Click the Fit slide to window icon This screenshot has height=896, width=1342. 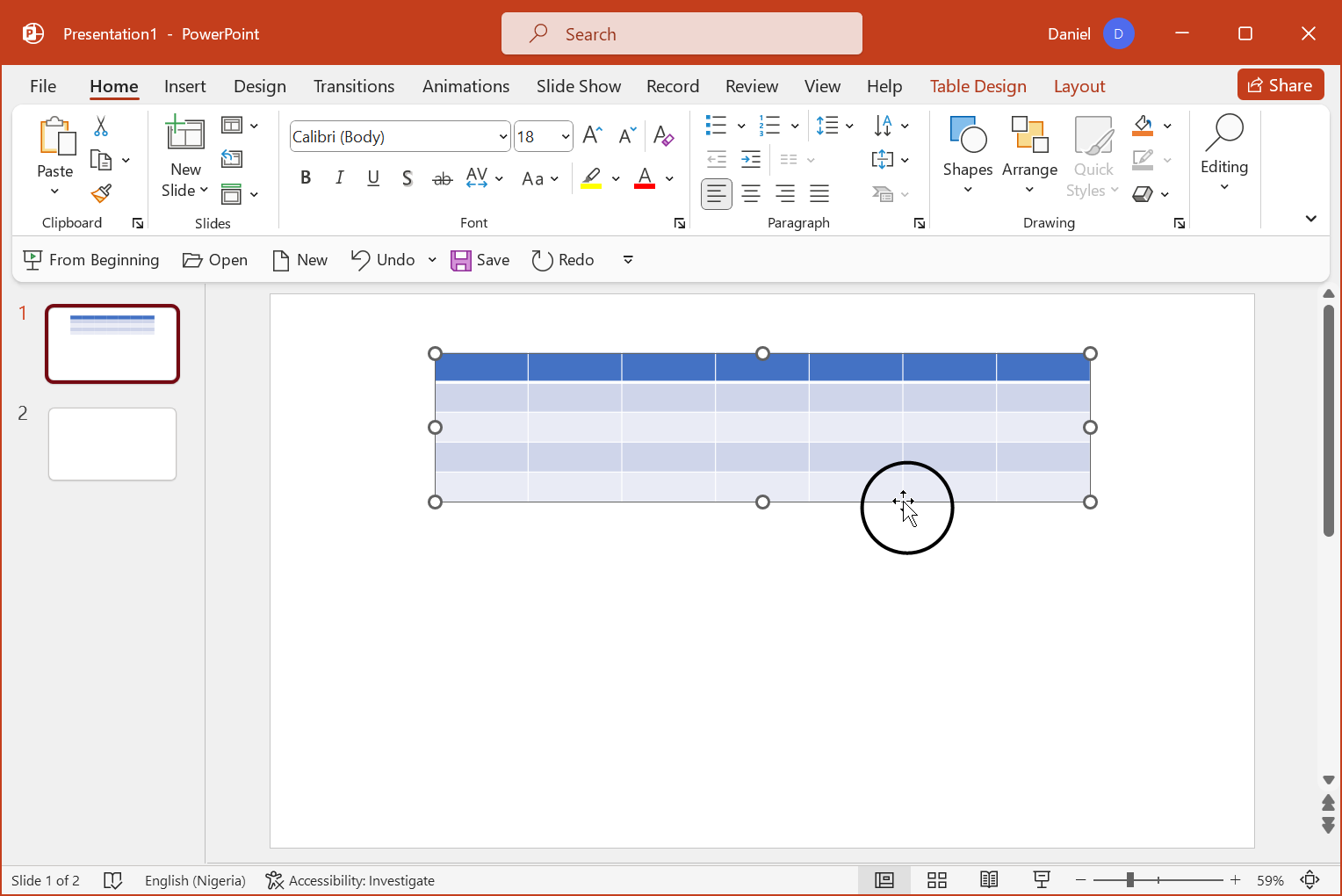point(1310,880)
